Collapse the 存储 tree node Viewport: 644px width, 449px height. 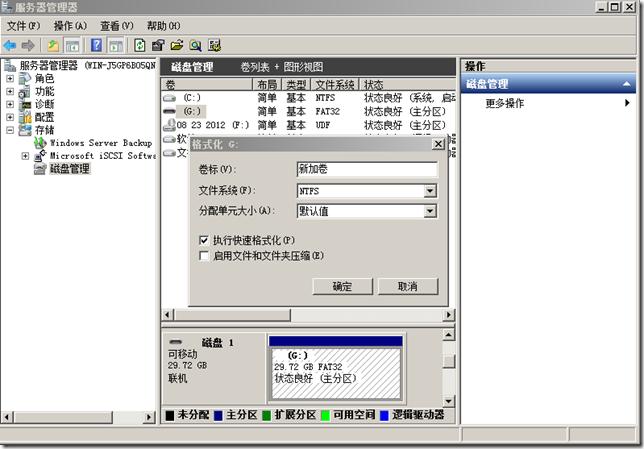tap(11, 130)
